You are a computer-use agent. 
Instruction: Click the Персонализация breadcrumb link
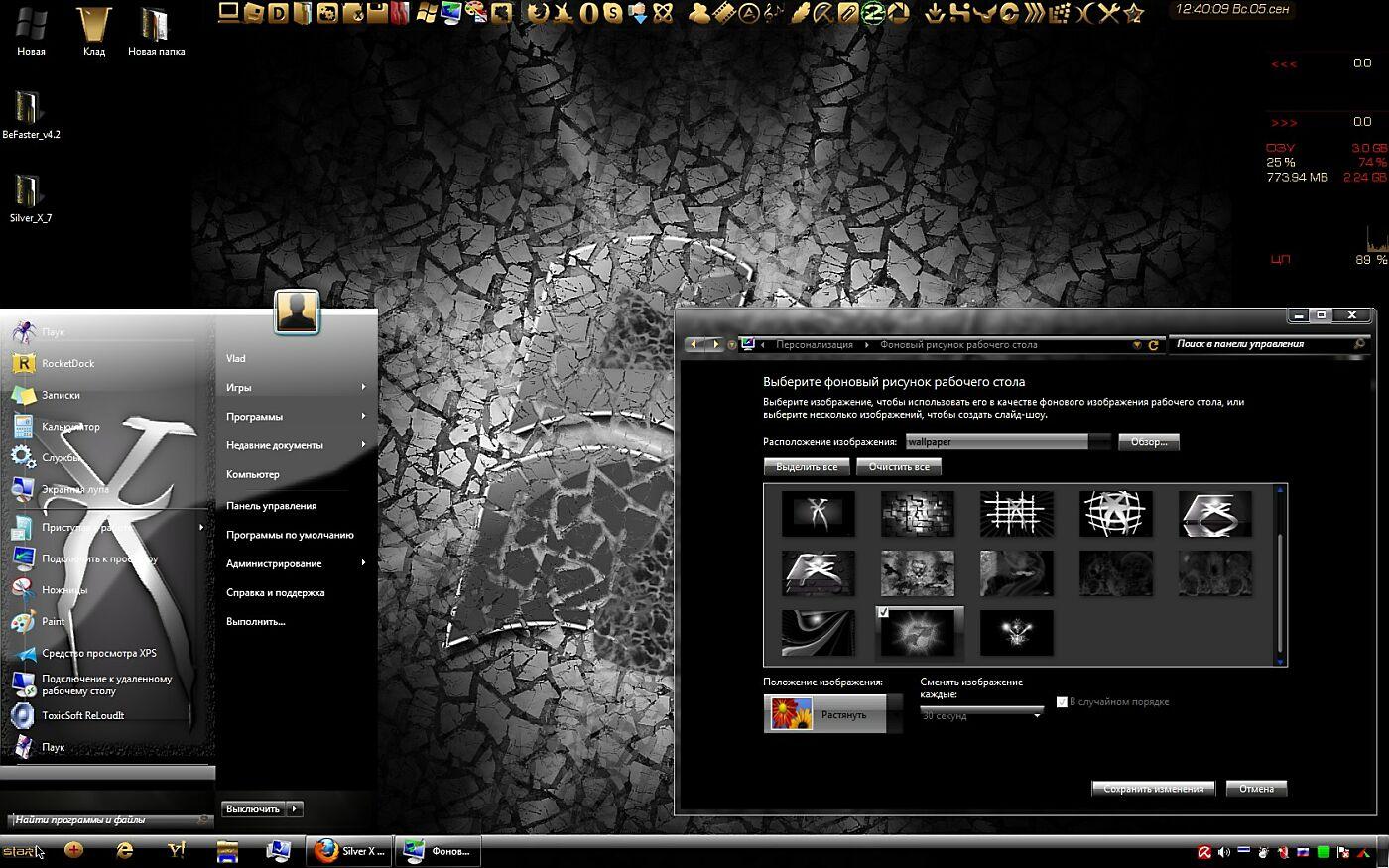pos(815,345)
